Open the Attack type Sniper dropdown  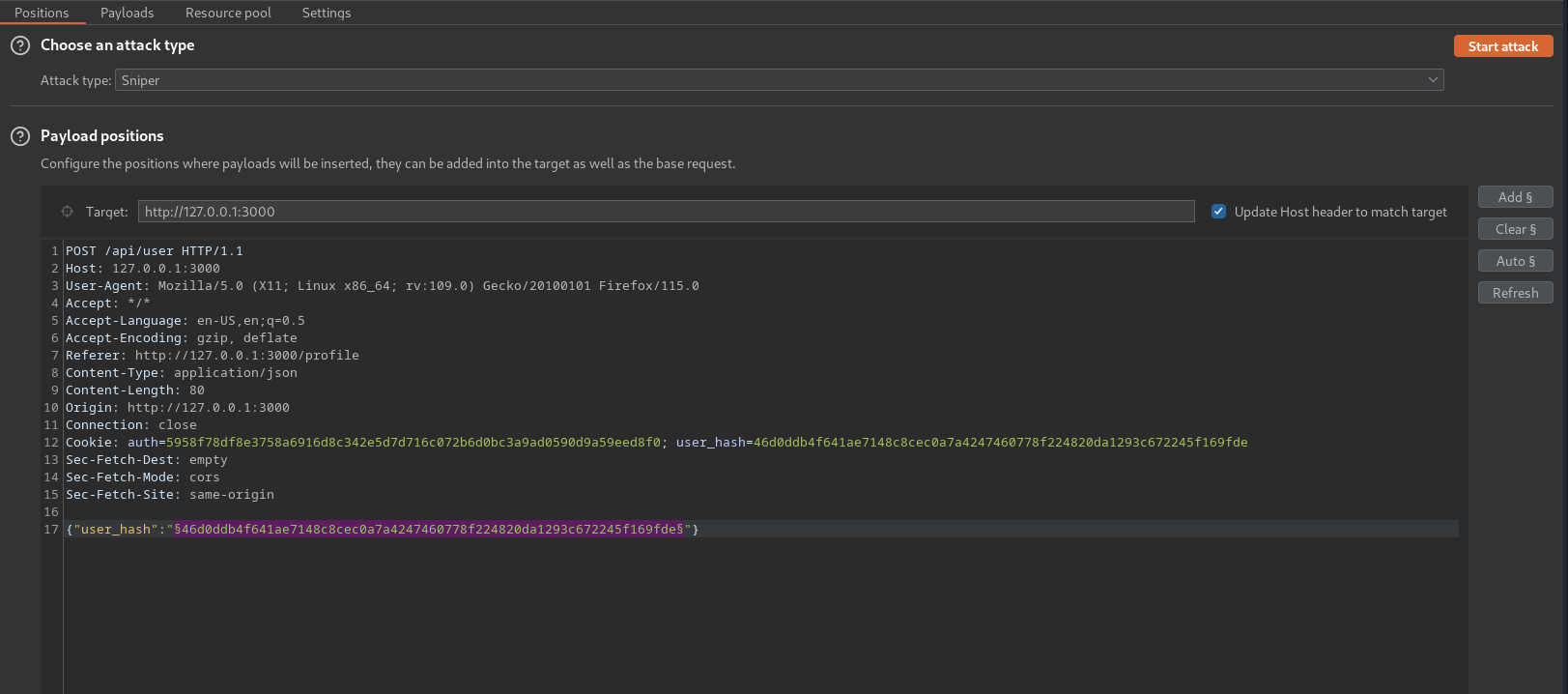coord(779,80)
